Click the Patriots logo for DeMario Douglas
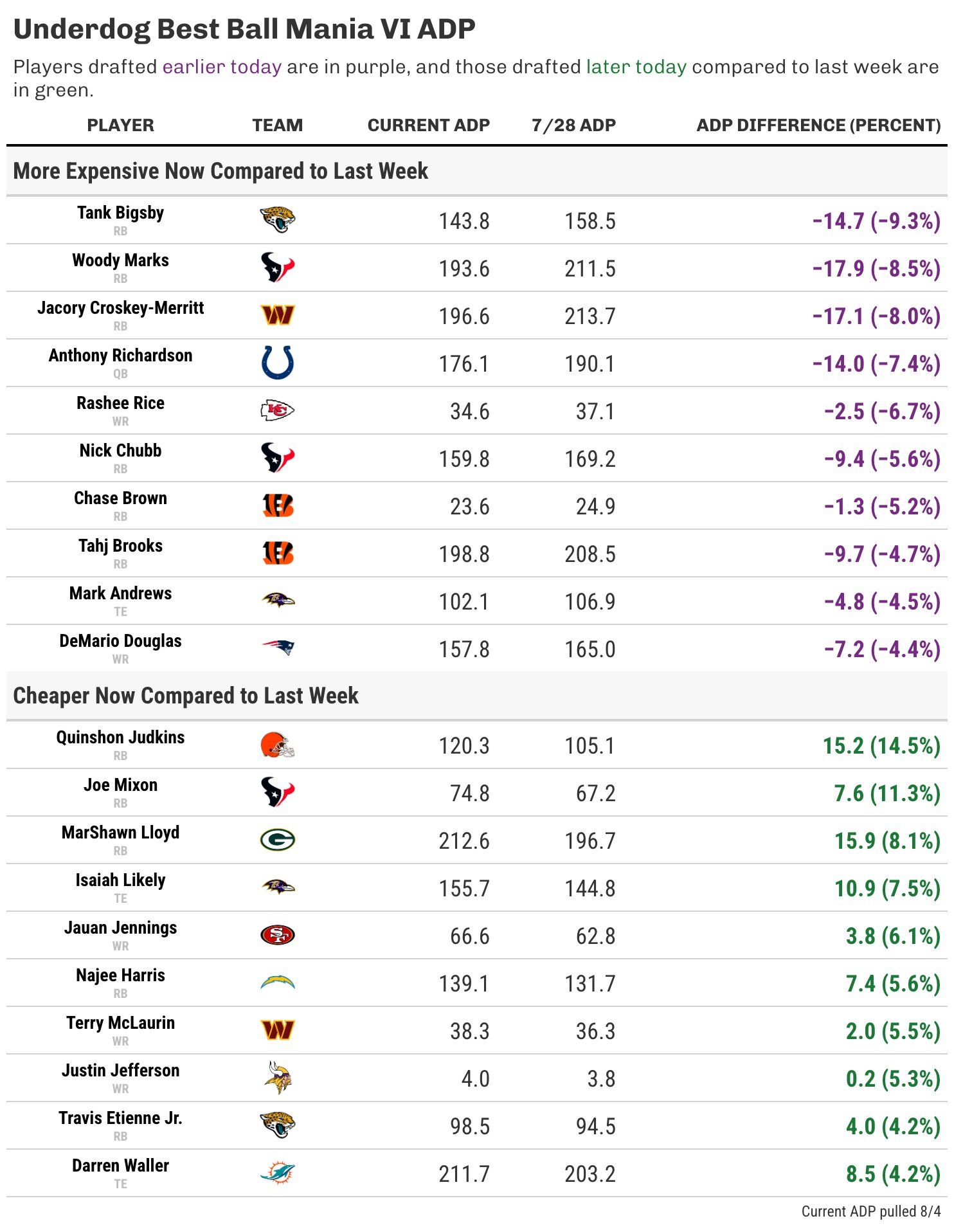Screen dimensions: 954x1232 [x=277, y=648]
